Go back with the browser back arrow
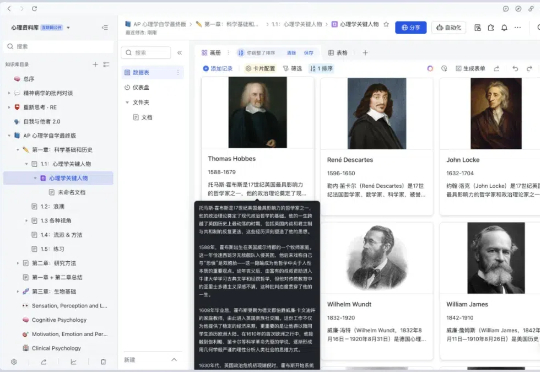Viewport: 540px width, 372px height. 9,9
